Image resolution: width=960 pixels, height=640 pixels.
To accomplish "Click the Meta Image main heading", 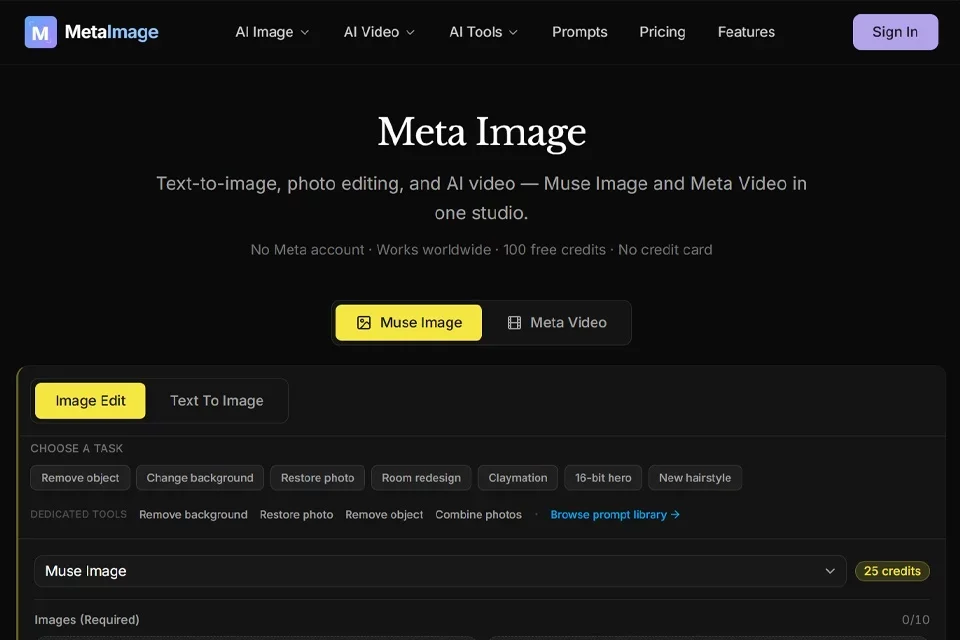I will point(481,132).
